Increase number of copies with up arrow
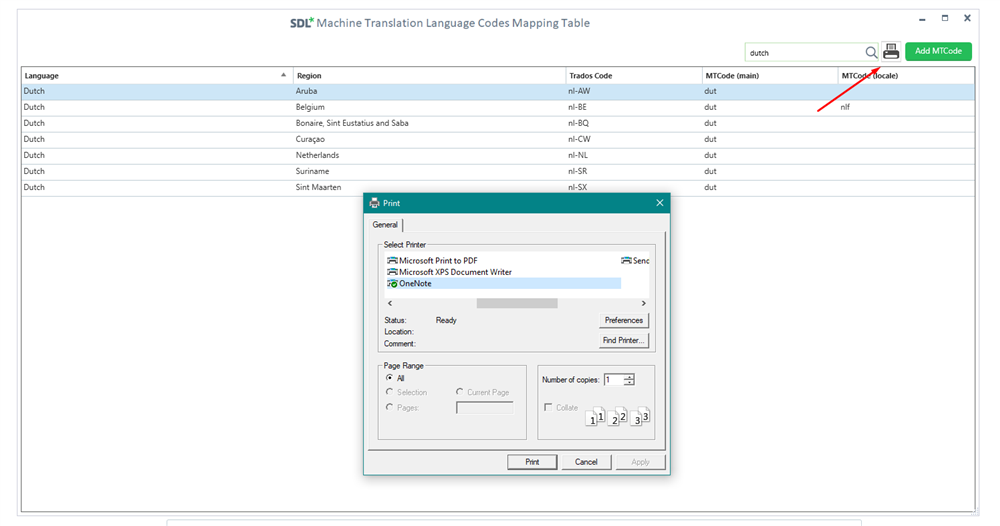 [629, 377]
